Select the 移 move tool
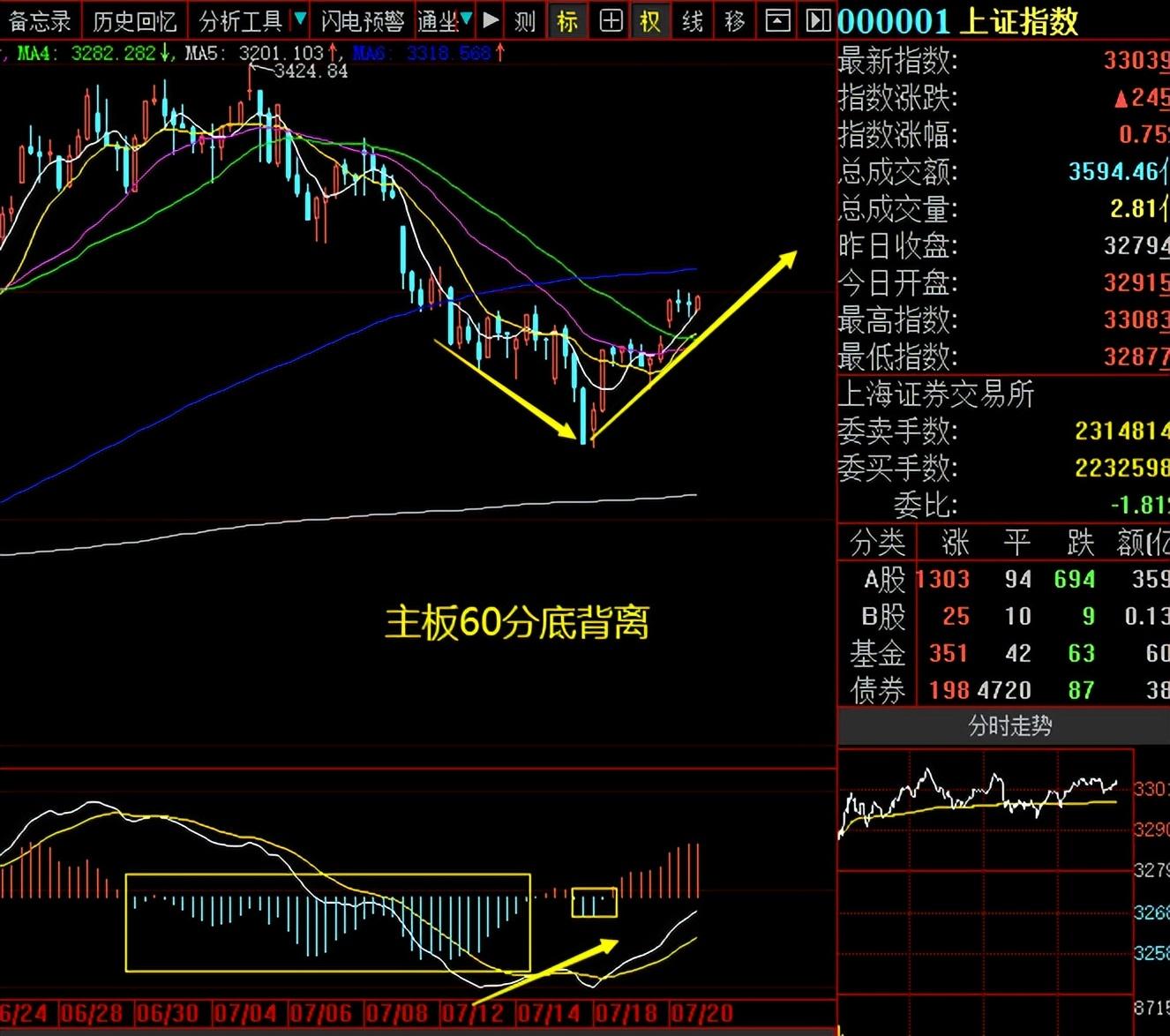This screenshot has width=1170, height=1036. click(734, 20)
